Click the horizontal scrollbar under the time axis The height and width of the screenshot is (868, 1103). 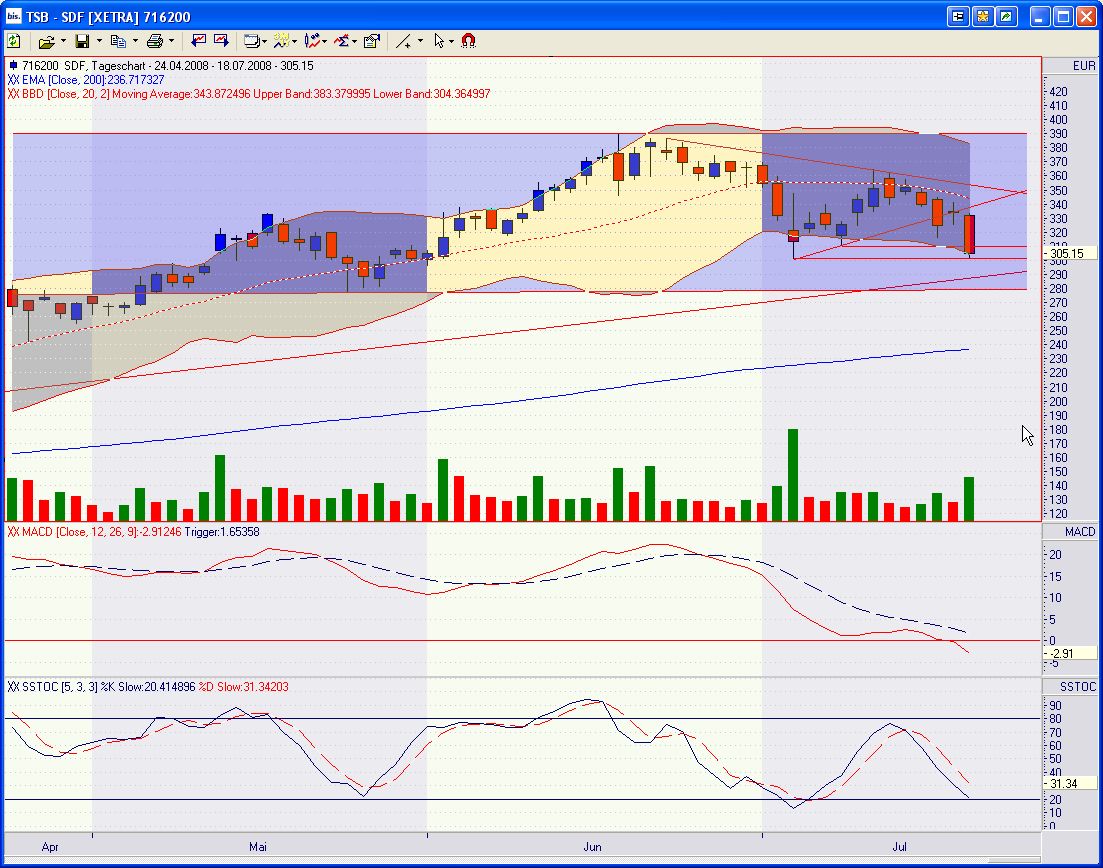(523, 860)
